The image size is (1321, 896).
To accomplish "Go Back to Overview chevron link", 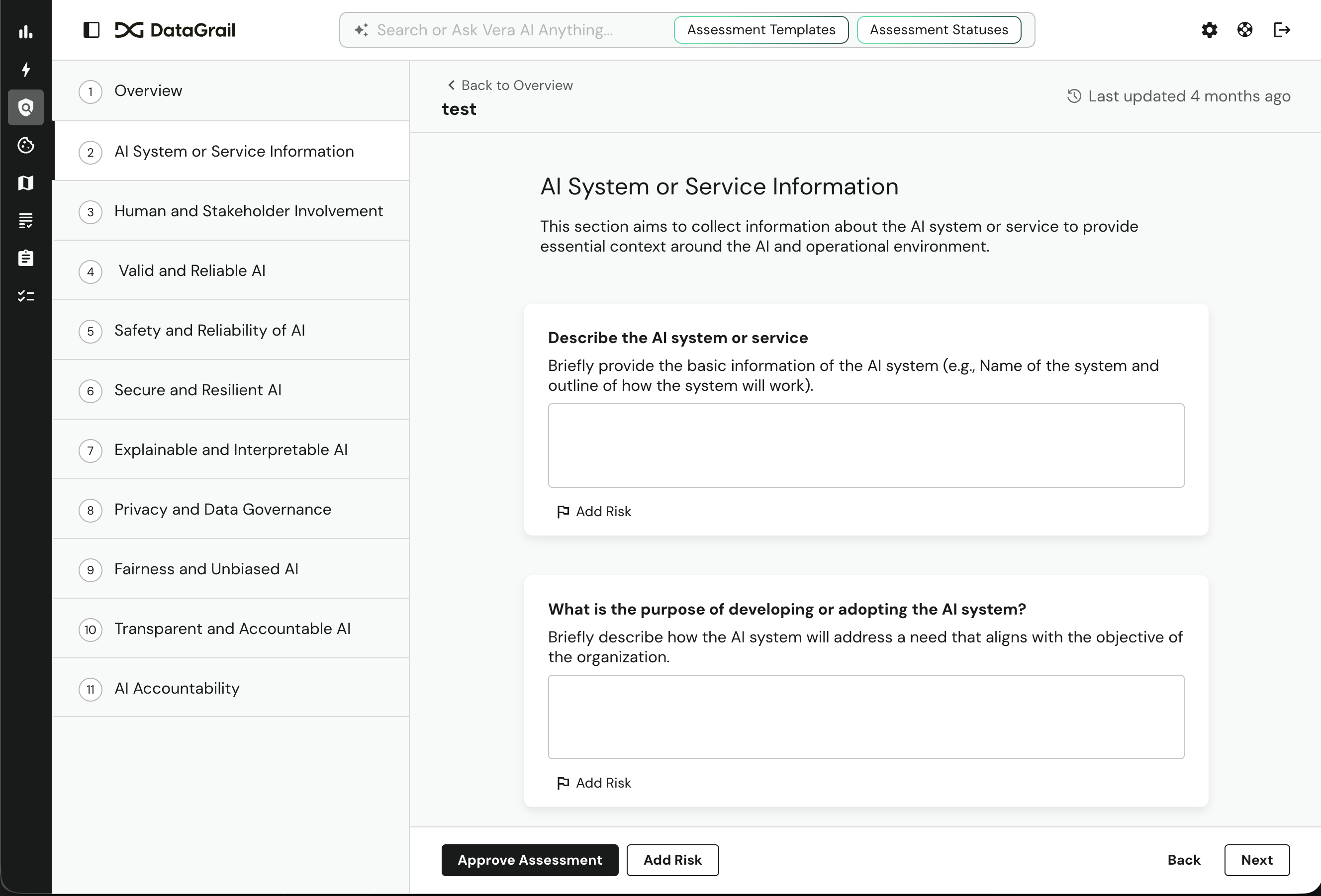I will click(510, 85).
